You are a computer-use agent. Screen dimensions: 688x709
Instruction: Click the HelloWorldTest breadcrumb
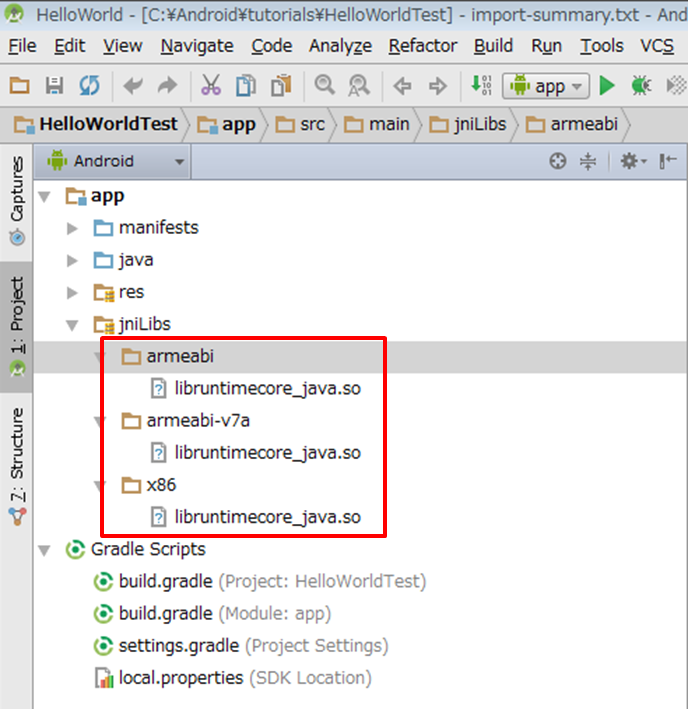96,124
